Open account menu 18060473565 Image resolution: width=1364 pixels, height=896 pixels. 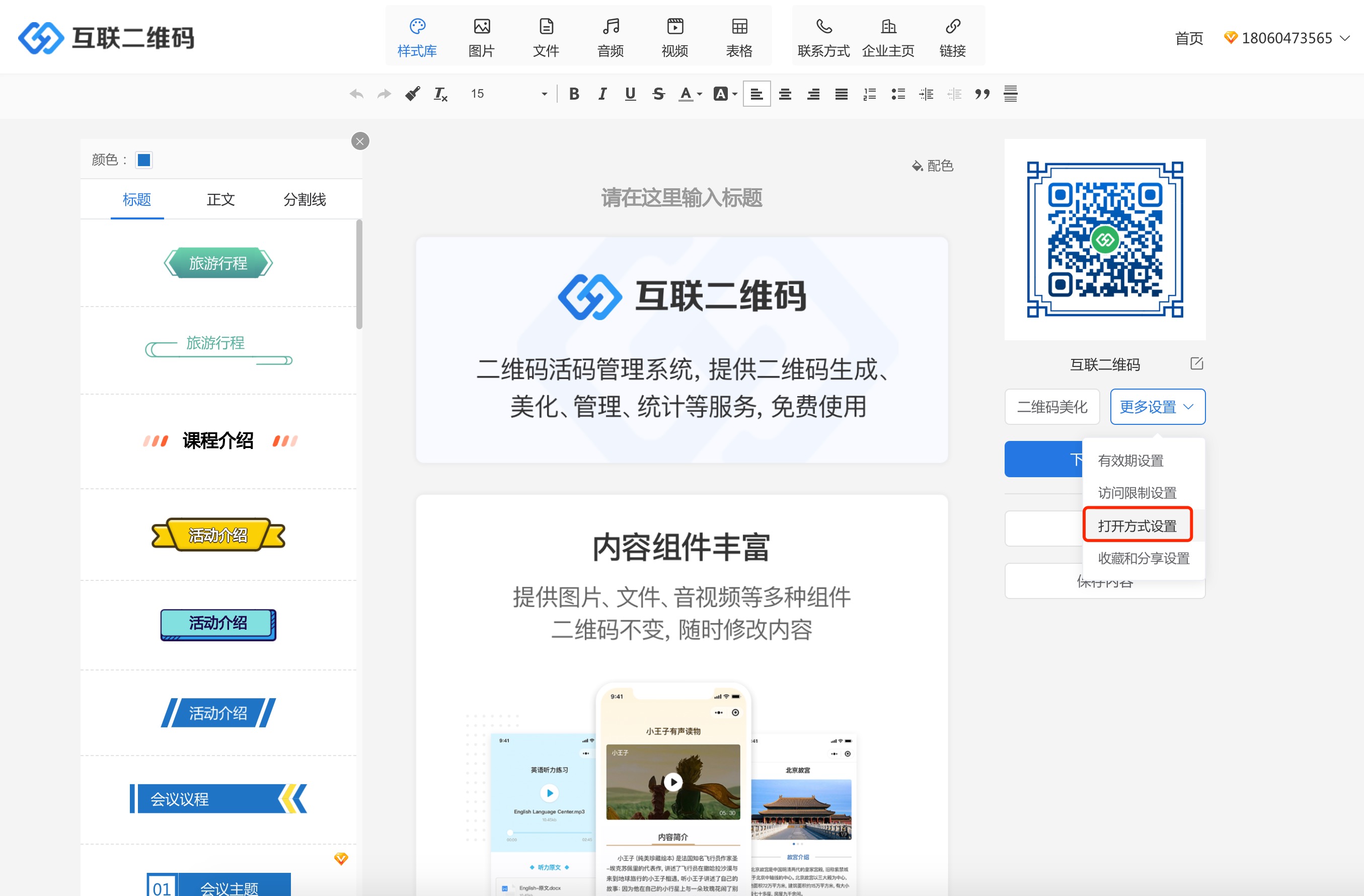coord(1286,38)
